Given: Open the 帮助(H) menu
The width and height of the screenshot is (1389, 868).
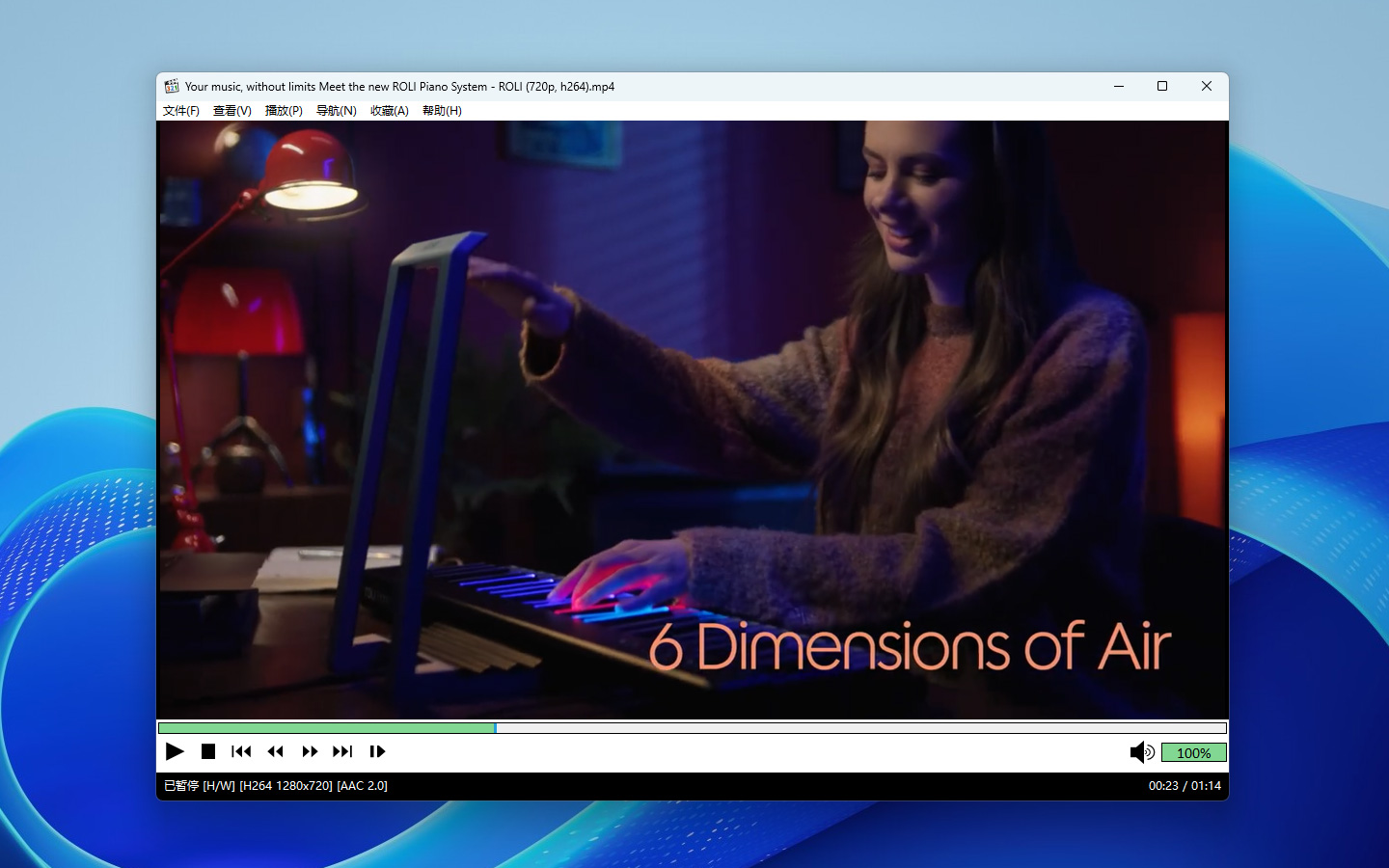Looking at the screenshot, I should tap(442, 111).
